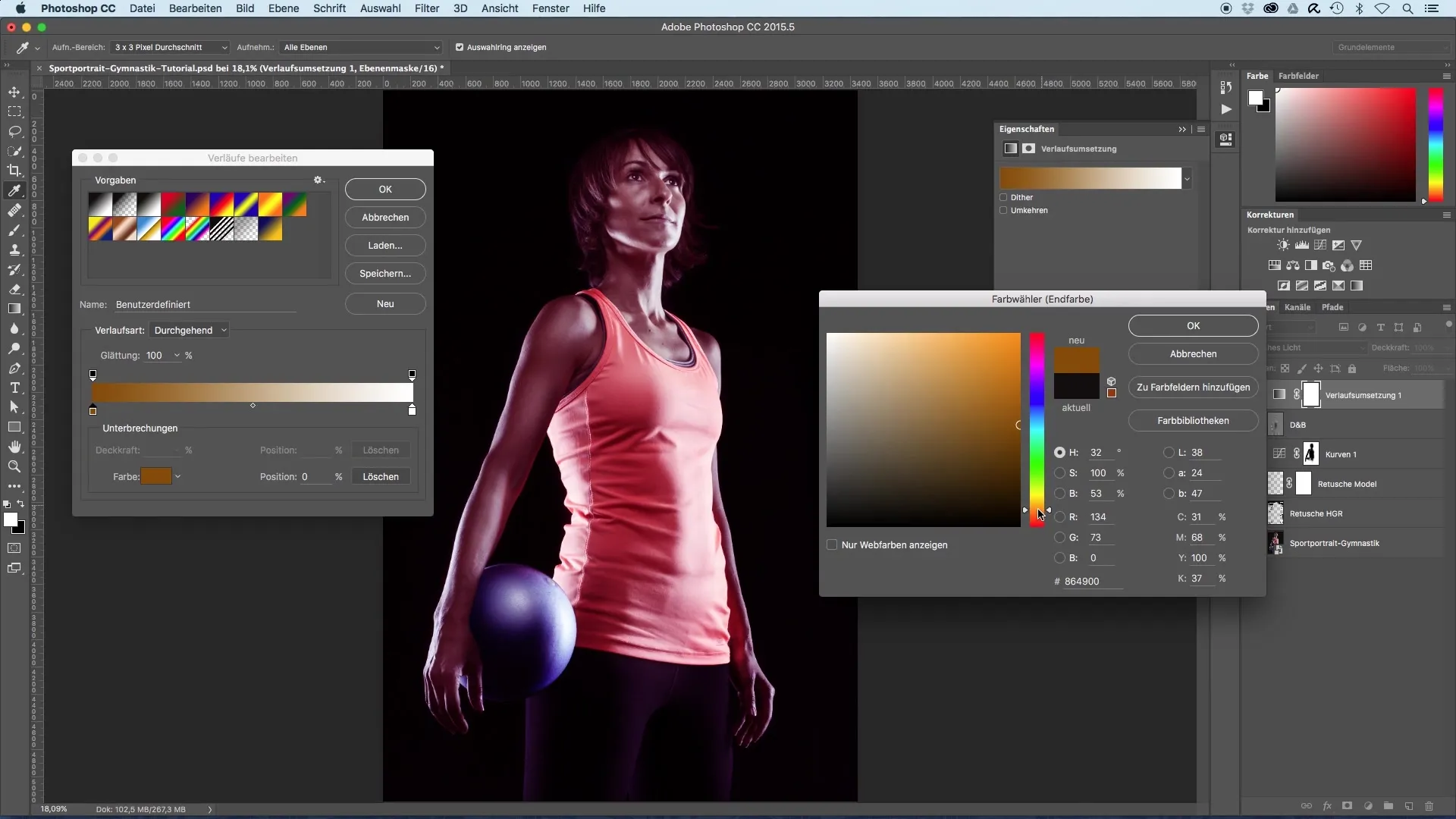Select the Dodge tool
The height and width of the screenshot is (819, 1456).
[14, 348]
